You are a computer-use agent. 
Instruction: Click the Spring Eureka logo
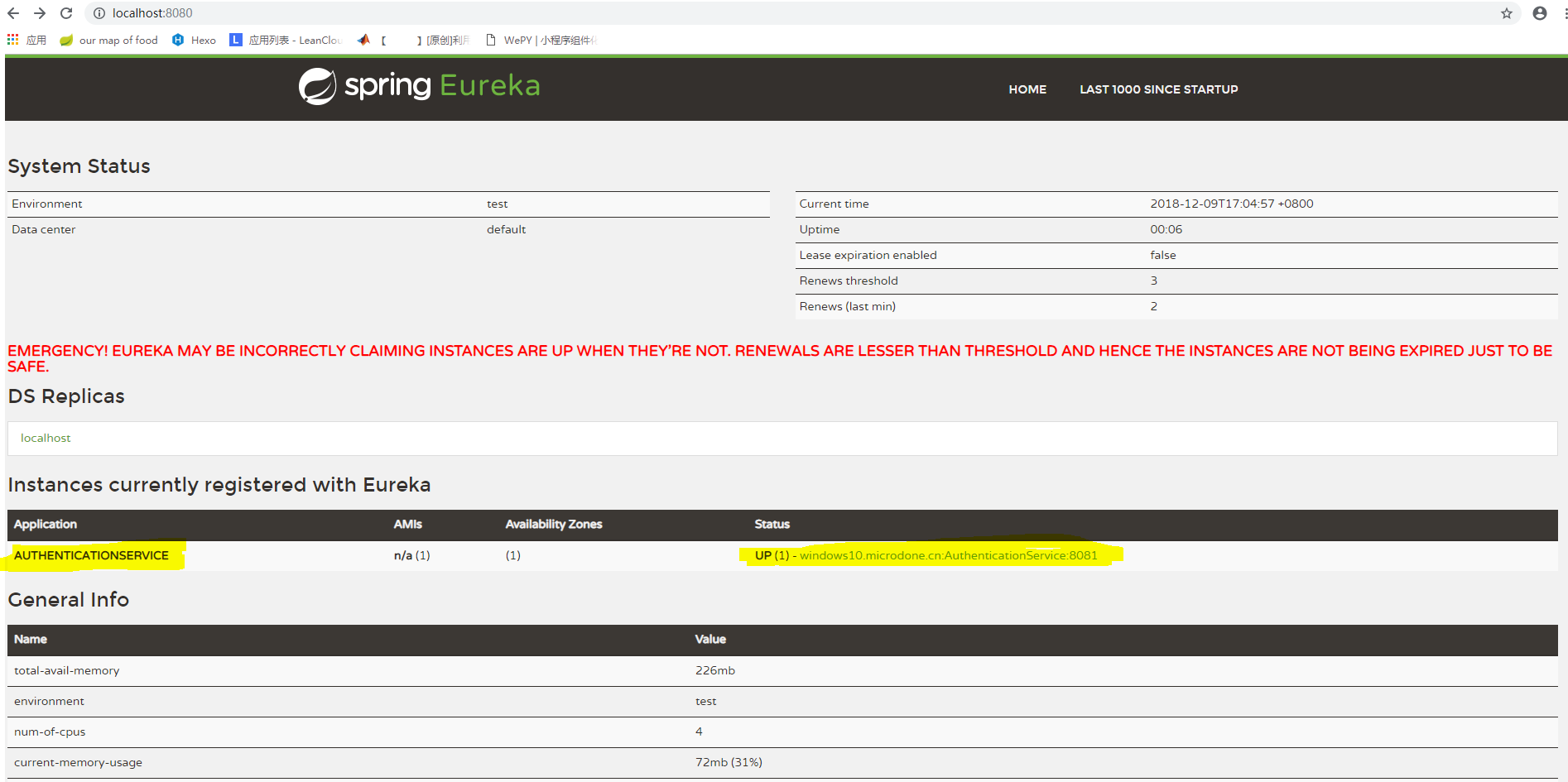click(419, 86)
